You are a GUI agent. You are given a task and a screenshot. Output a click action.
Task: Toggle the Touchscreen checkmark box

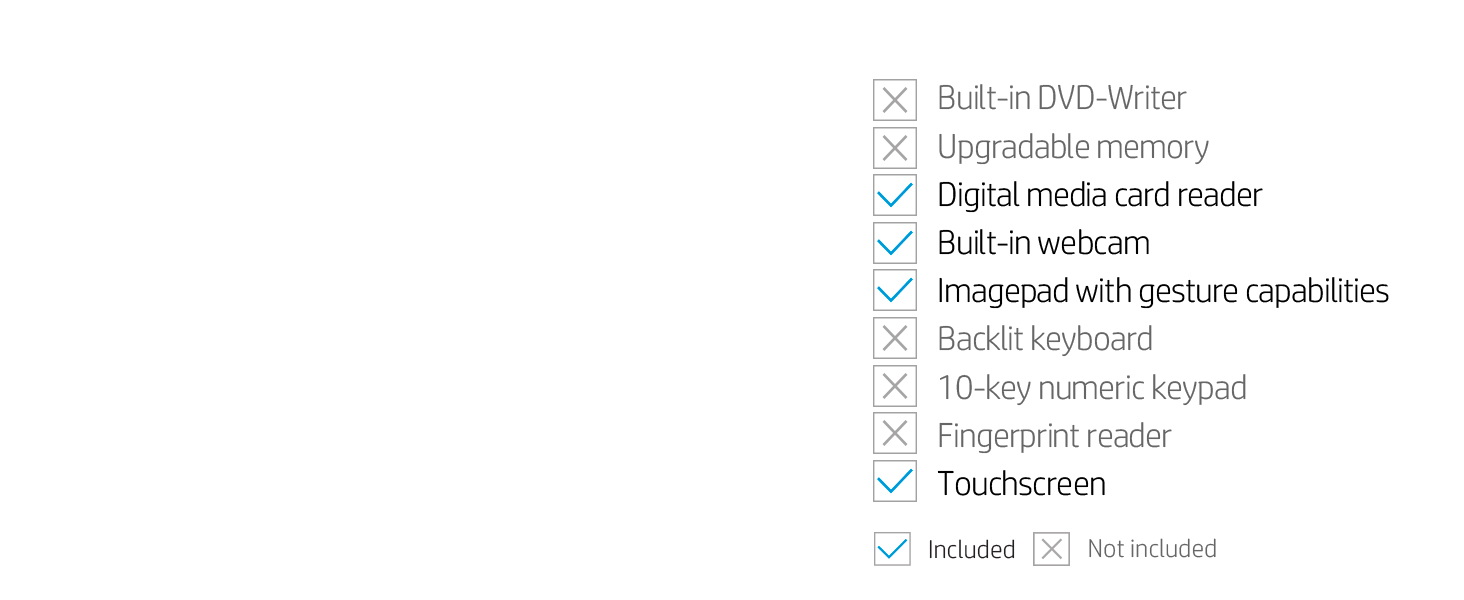[894, 481]
